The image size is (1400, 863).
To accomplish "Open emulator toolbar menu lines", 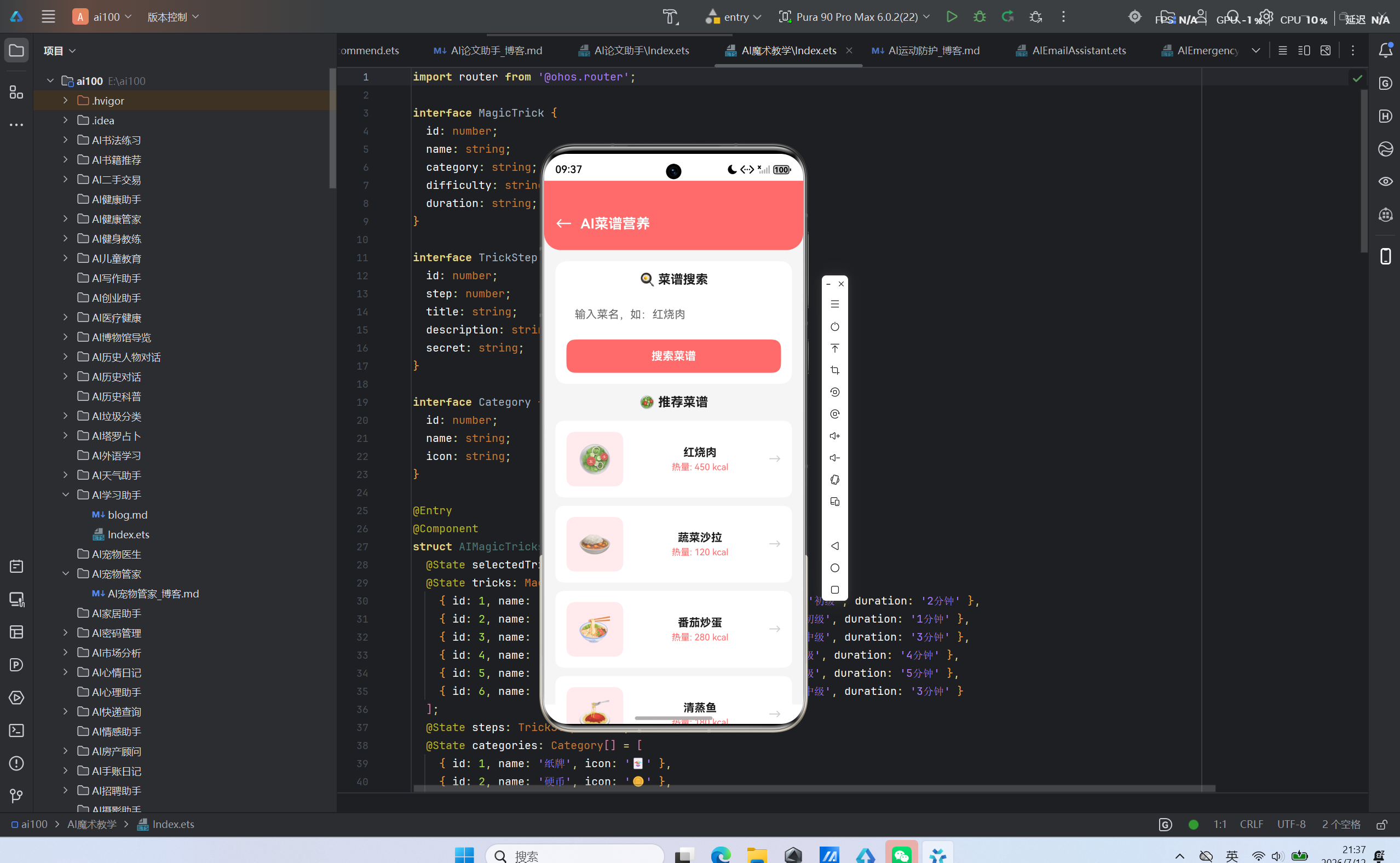I will click(x=834, y=304).
